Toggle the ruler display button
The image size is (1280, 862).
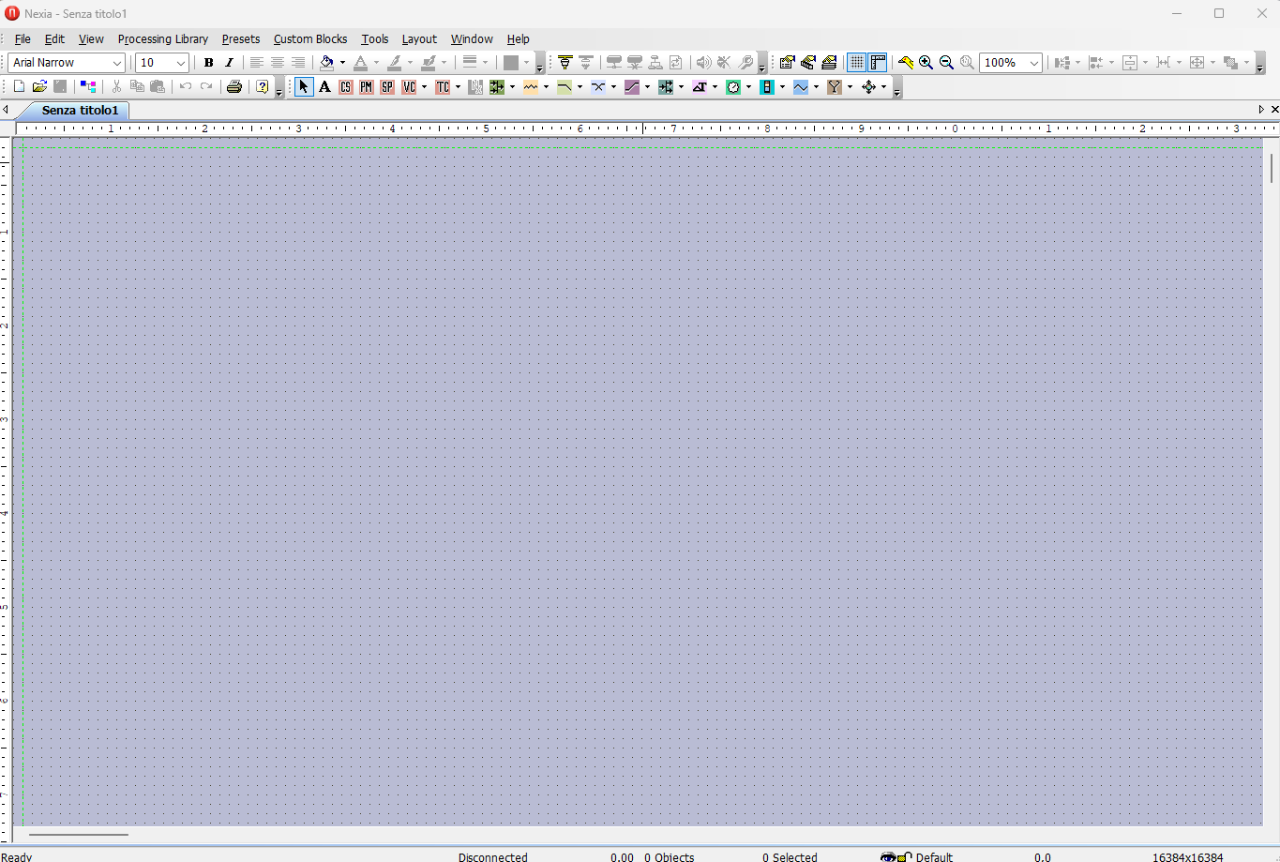878,62
